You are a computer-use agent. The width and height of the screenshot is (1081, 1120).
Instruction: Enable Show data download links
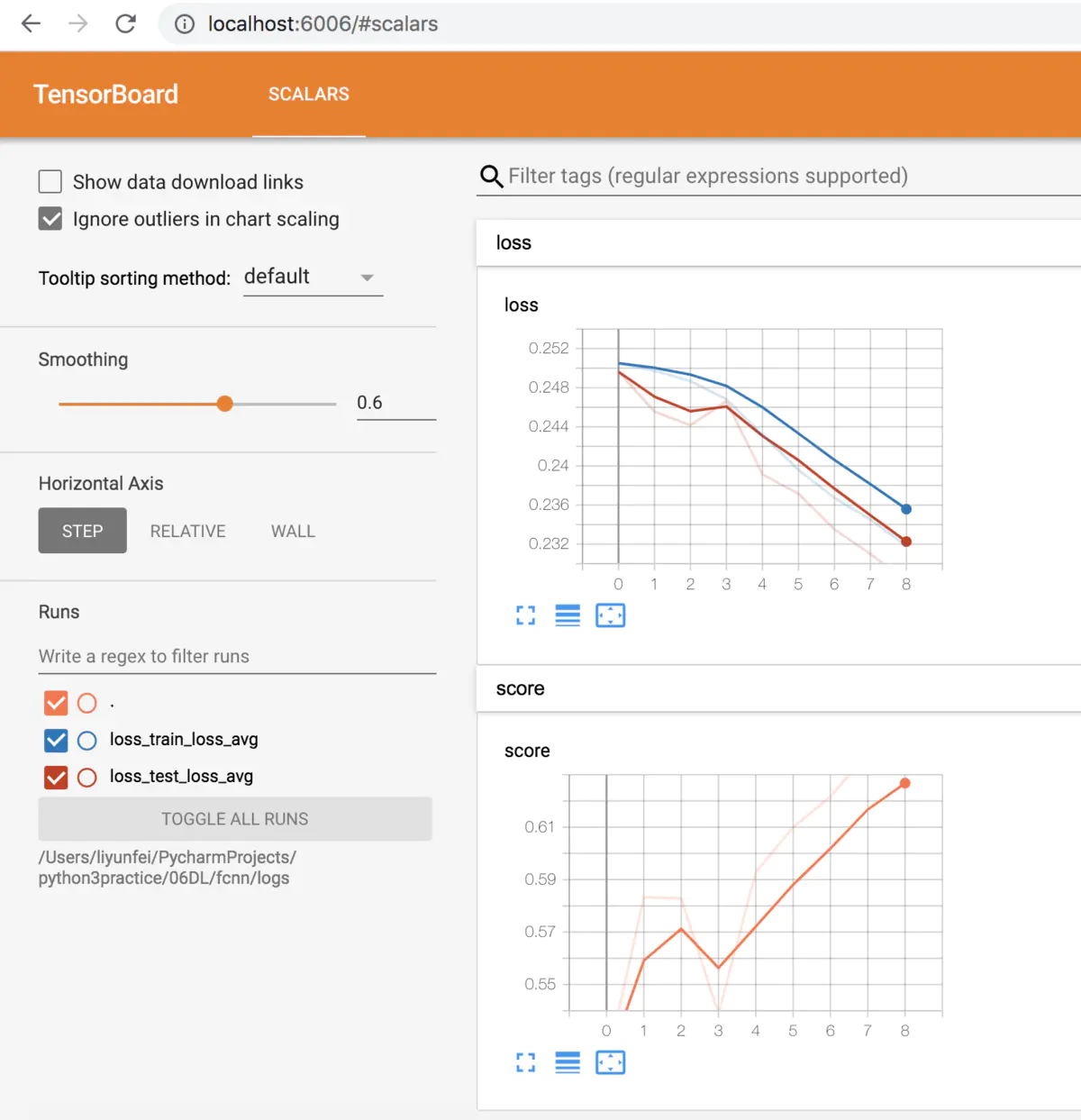[50, 181]
